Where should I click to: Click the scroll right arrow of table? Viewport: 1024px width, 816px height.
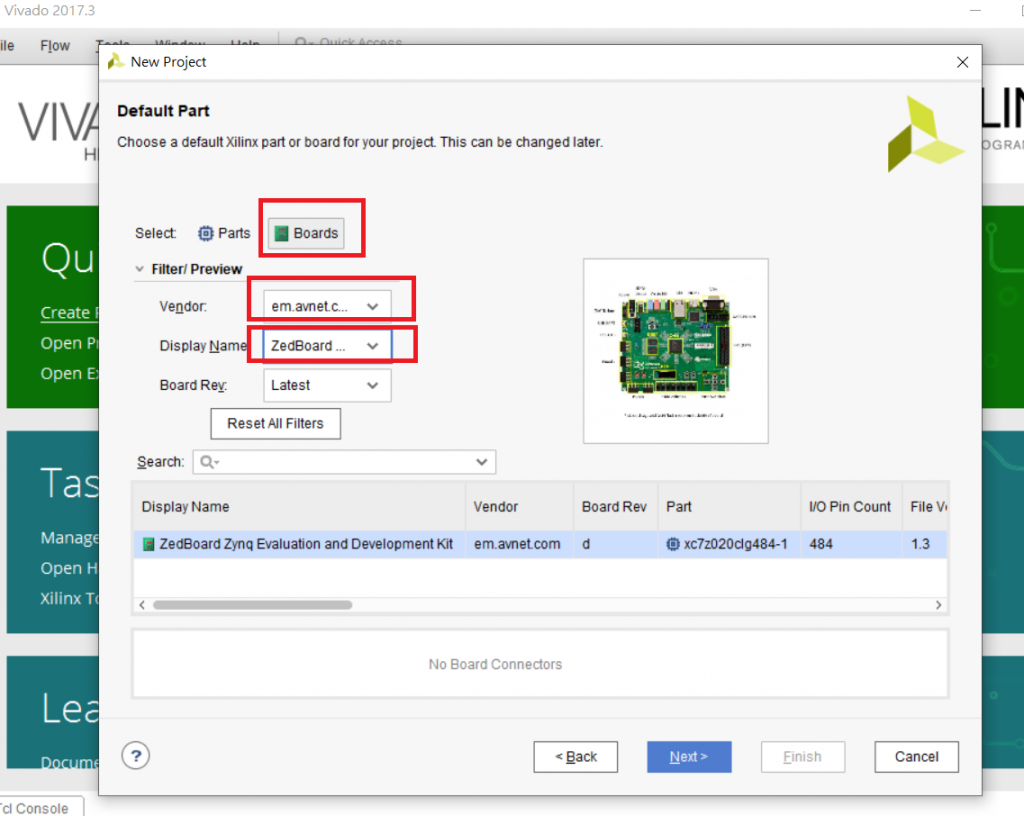938,605
